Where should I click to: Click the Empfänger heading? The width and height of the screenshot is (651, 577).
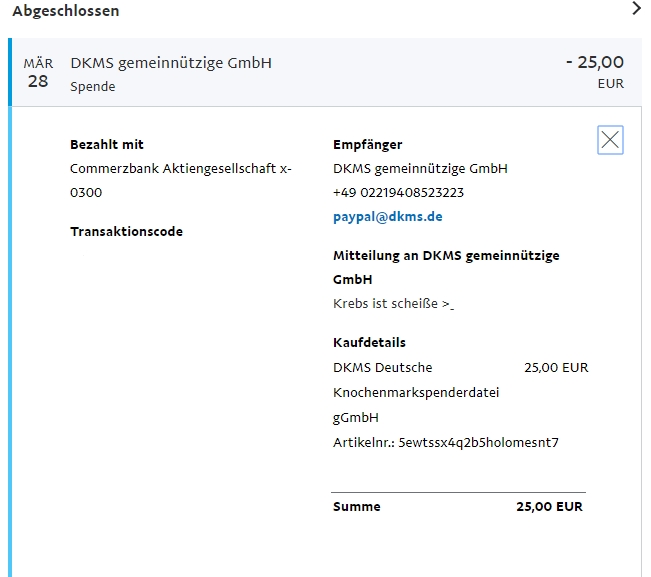[367, 144]
